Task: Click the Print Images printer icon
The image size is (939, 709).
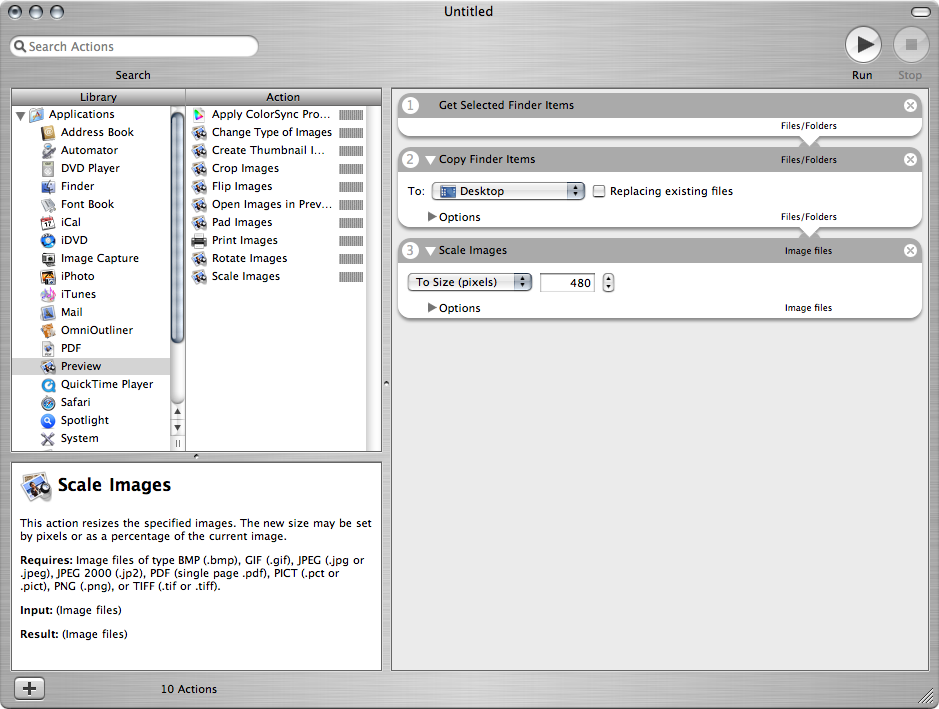Action: (199, 241)
